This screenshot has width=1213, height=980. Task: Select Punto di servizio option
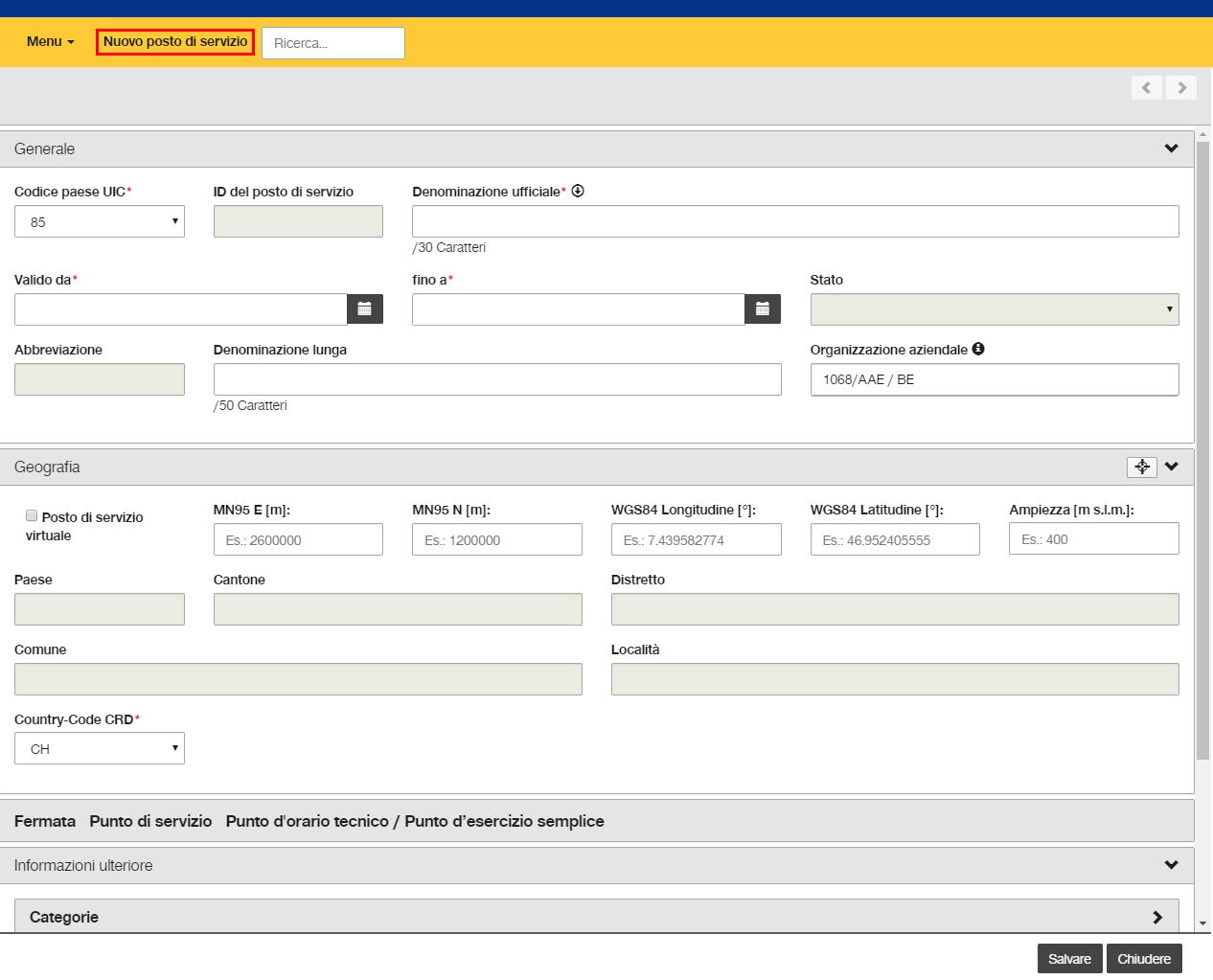[150, 821]
